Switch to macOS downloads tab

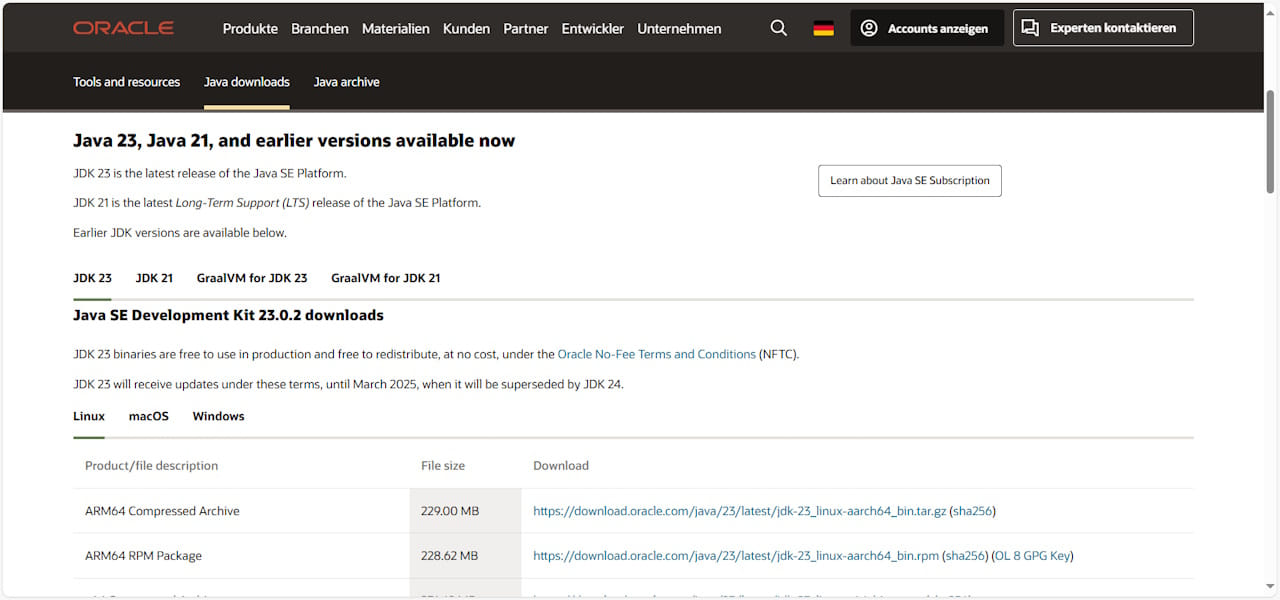[148, 416]
